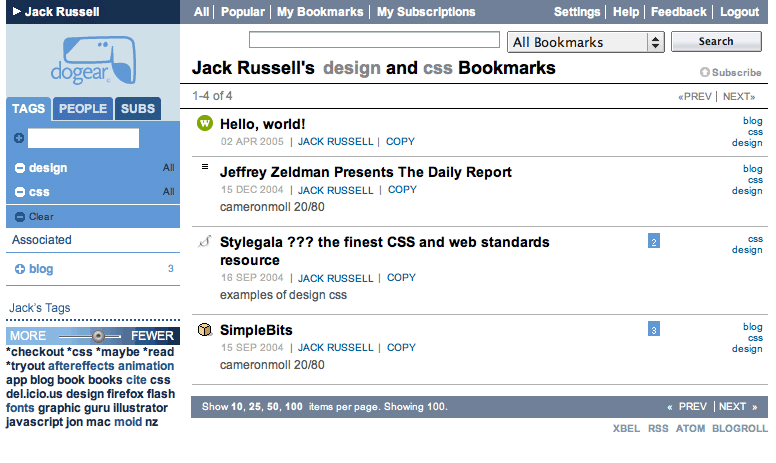Click the SimpleBits box favicon
This screenshot has height=463, width=776.
pyautogui.click(x=205, y=330)
